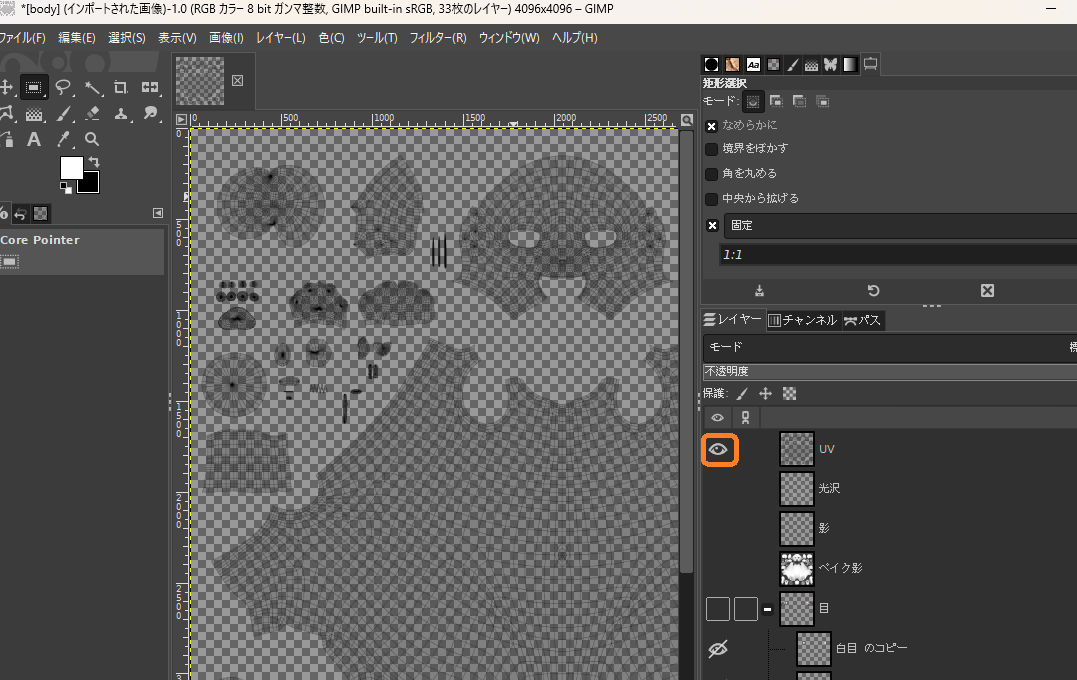Image resolution: width=1077 pixels, height=680 pixels.
Task: Choose add-to-selection mode icon
Action: tap(776, 102)
